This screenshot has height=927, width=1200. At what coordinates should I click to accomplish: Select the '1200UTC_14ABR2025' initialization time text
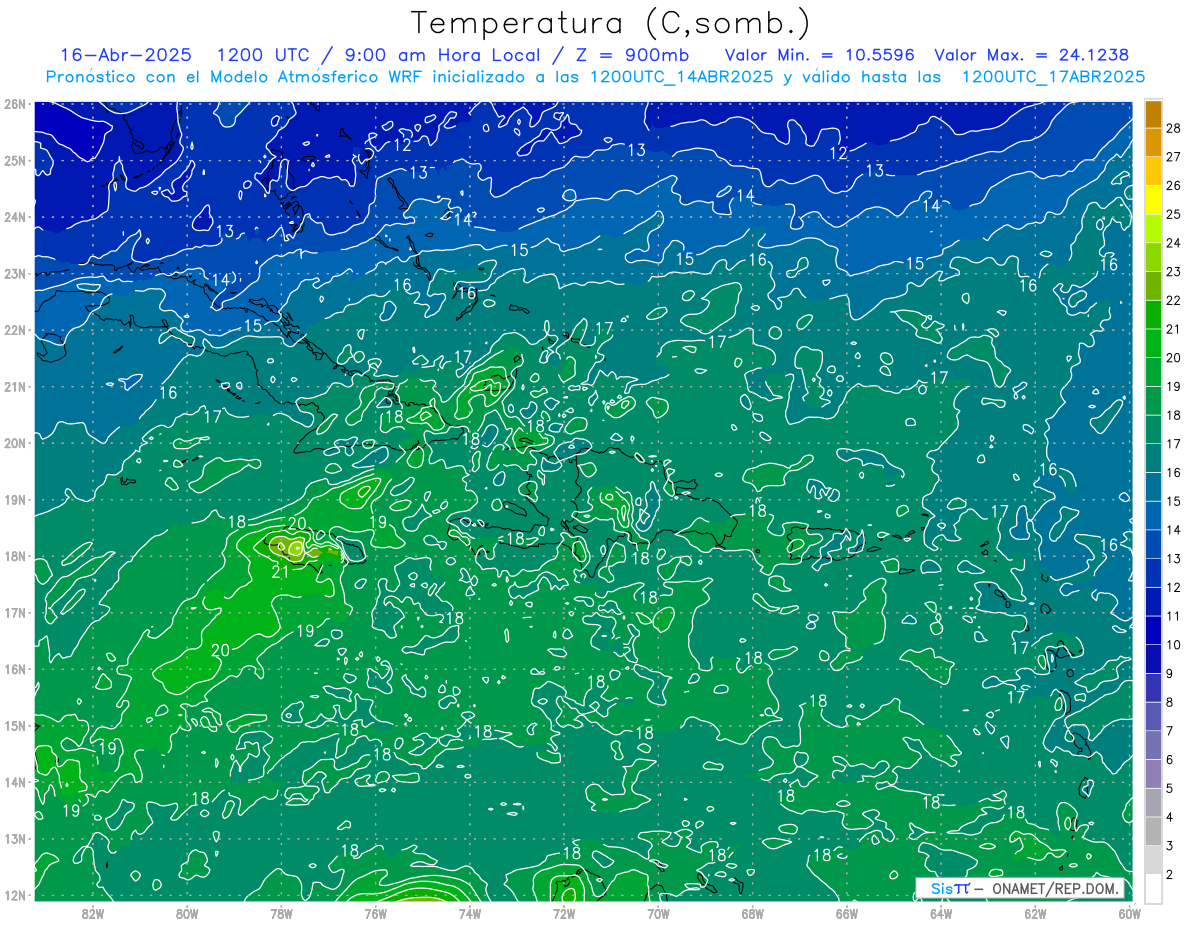tap(682, 77)
